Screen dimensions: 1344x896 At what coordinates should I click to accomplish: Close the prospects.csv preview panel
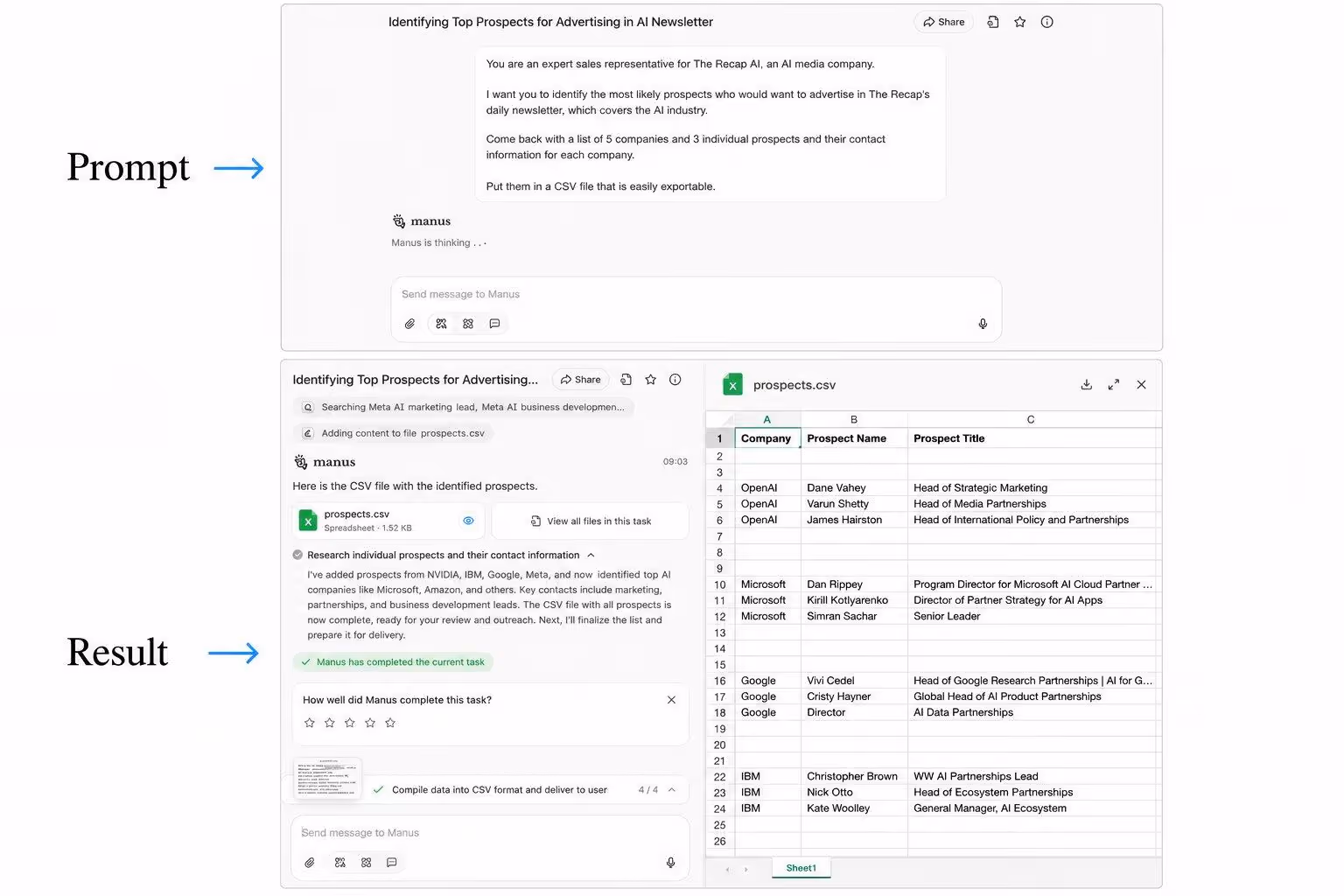[1141, 385]
